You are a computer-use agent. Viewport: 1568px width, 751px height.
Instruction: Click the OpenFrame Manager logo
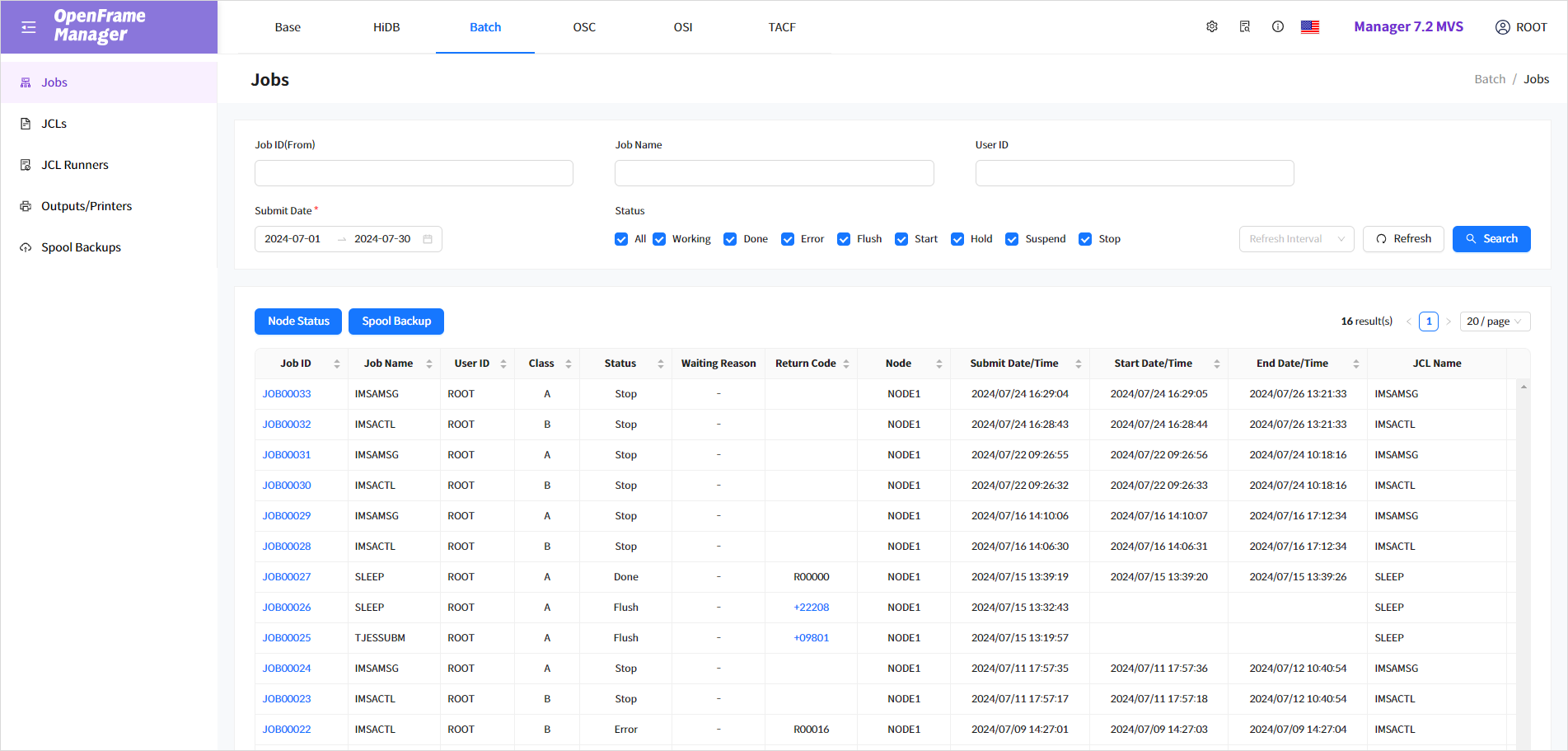(100, 26)
